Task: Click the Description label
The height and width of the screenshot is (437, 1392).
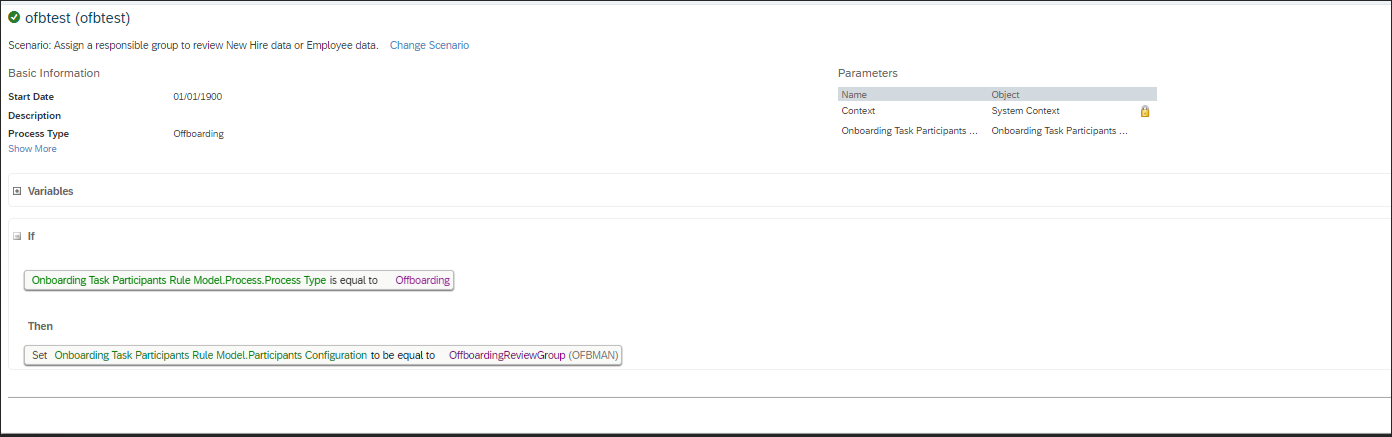Action: pos(34,116)
